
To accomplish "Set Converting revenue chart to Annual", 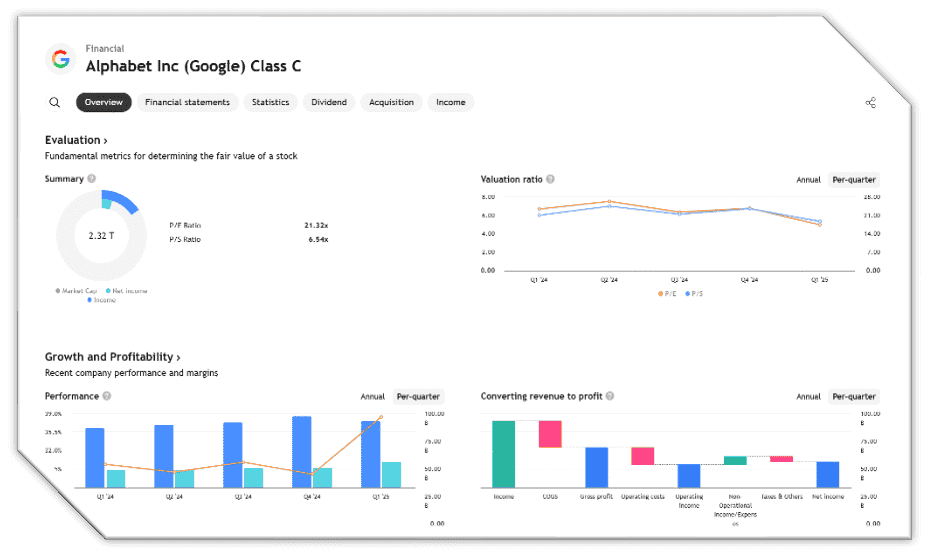I will pyautogui.click(x=808, y=397).
